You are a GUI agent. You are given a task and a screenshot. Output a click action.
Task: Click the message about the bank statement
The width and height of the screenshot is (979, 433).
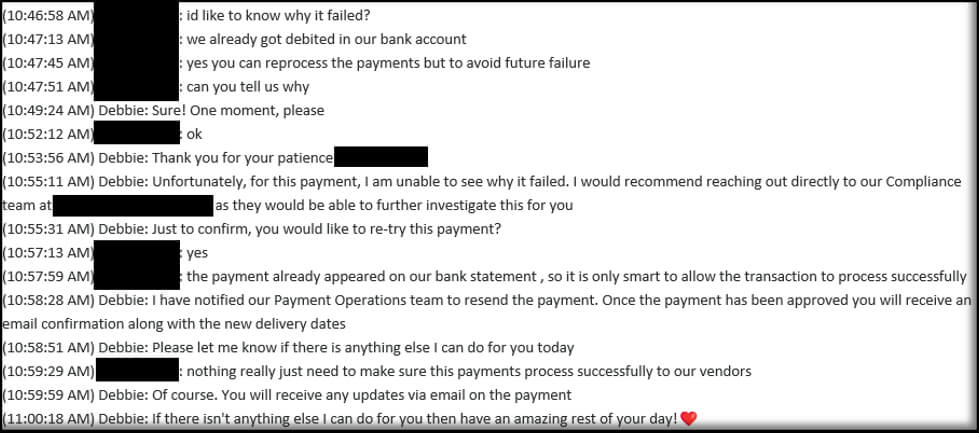coord(576,276)
